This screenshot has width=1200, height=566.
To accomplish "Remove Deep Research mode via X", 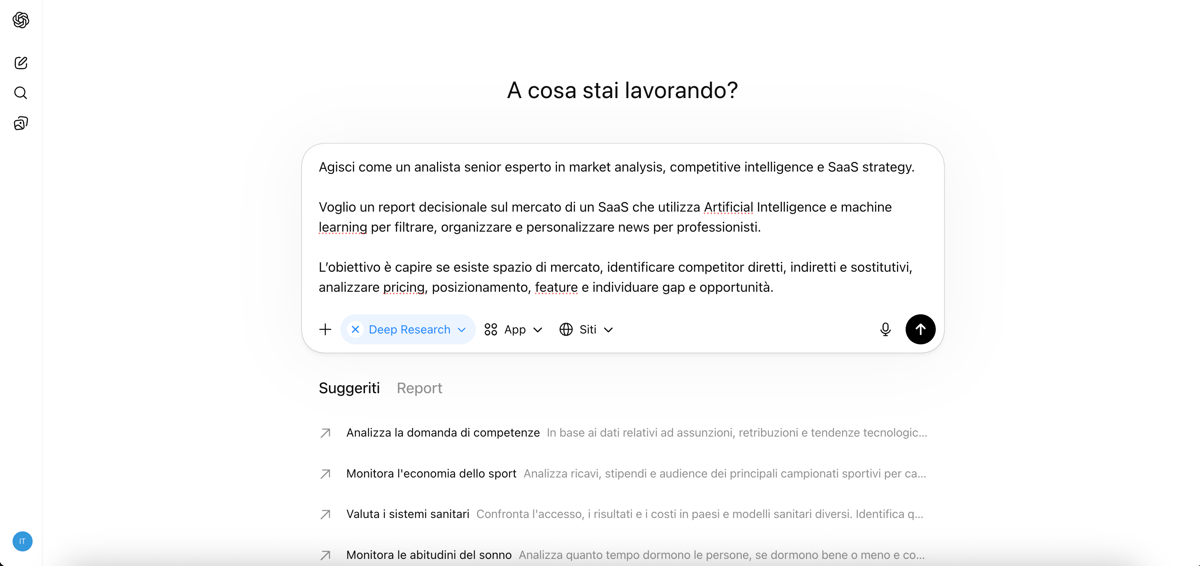I will click(355, 329).
